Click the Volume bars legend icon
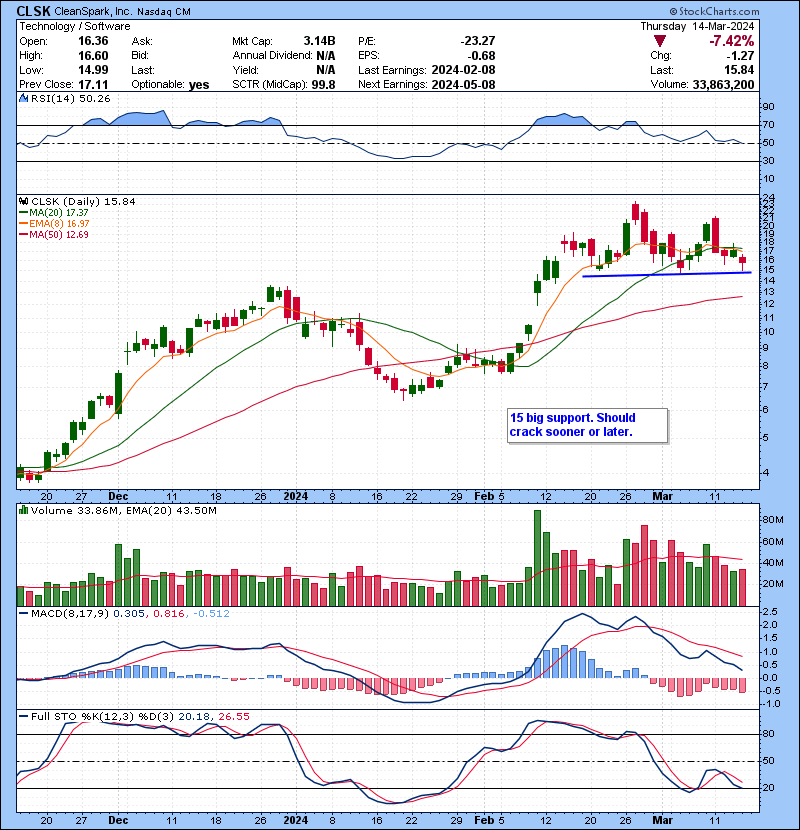Screen dimensions: 800x830 tap(23, 510)
